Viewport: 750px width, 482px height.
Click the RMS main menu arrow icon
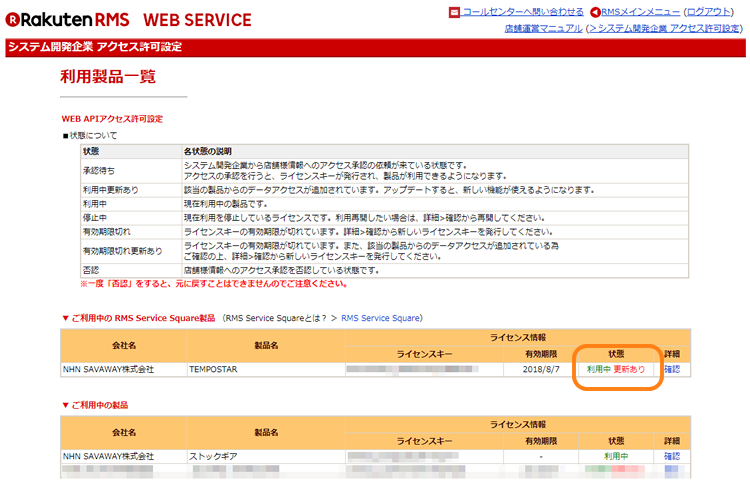coord(595,12)
